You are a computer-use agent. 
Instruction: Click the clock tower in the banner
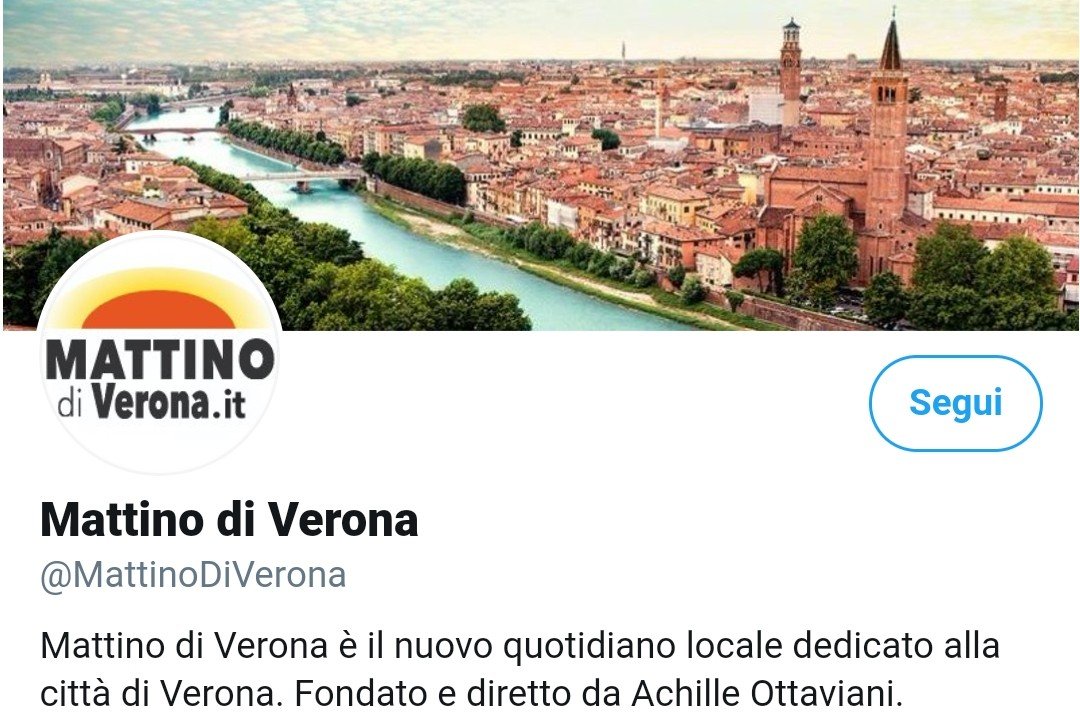(791, 72)
